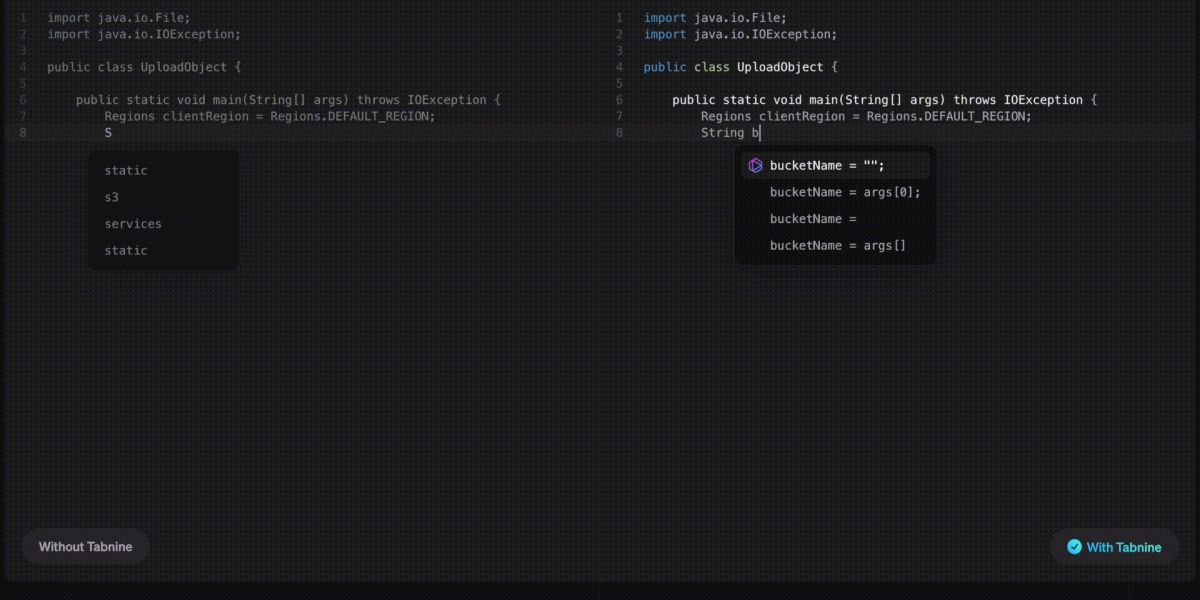Select the bucketName = ""; suggestion
Viewport: 1200px width, 600px height.
[x=827, y=166]
